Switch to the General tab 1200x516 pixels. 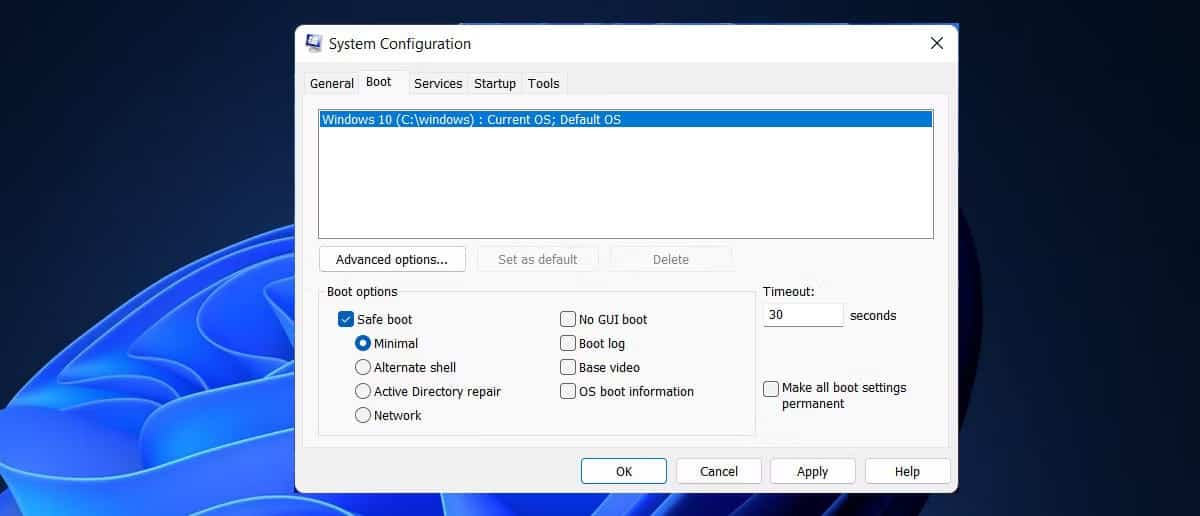[x=331, y=84]
